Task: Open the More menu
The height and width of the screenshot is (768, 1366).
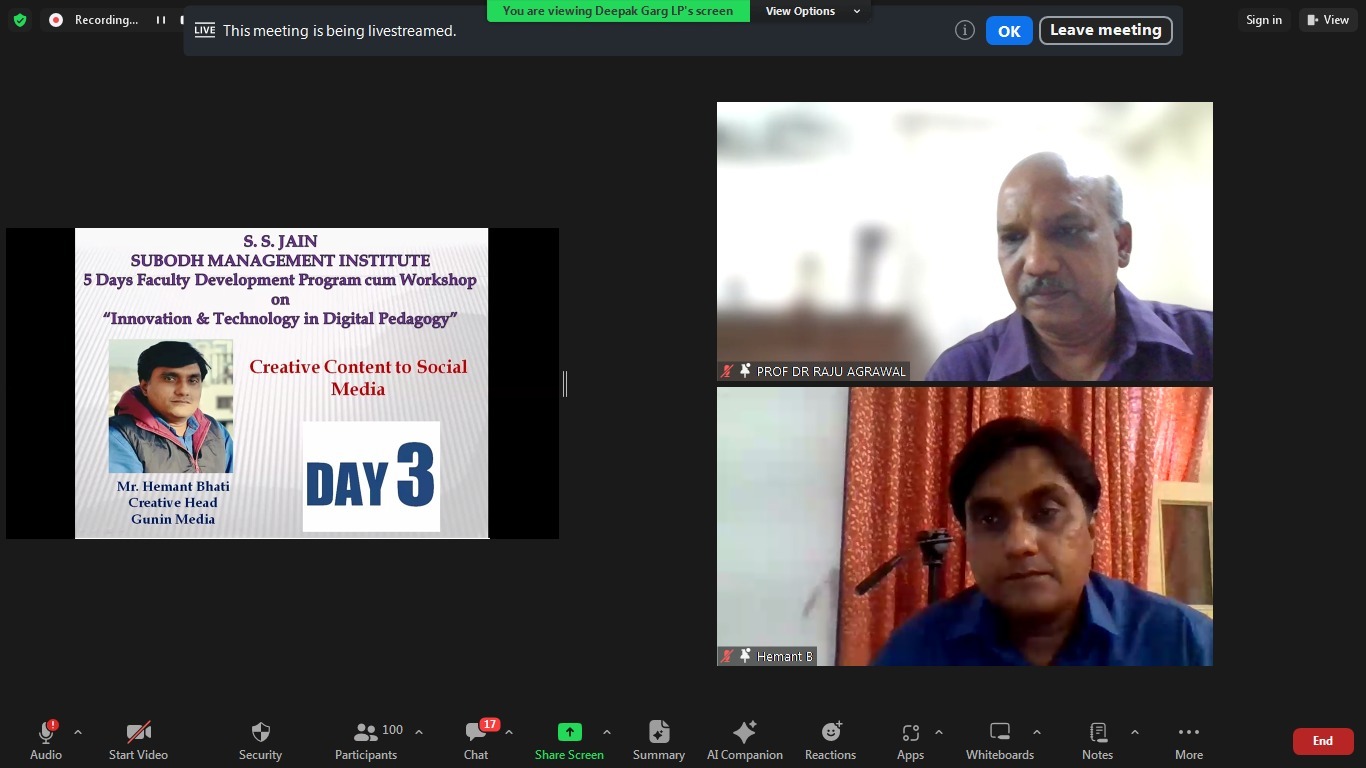Action: [x=1188, y=740]
